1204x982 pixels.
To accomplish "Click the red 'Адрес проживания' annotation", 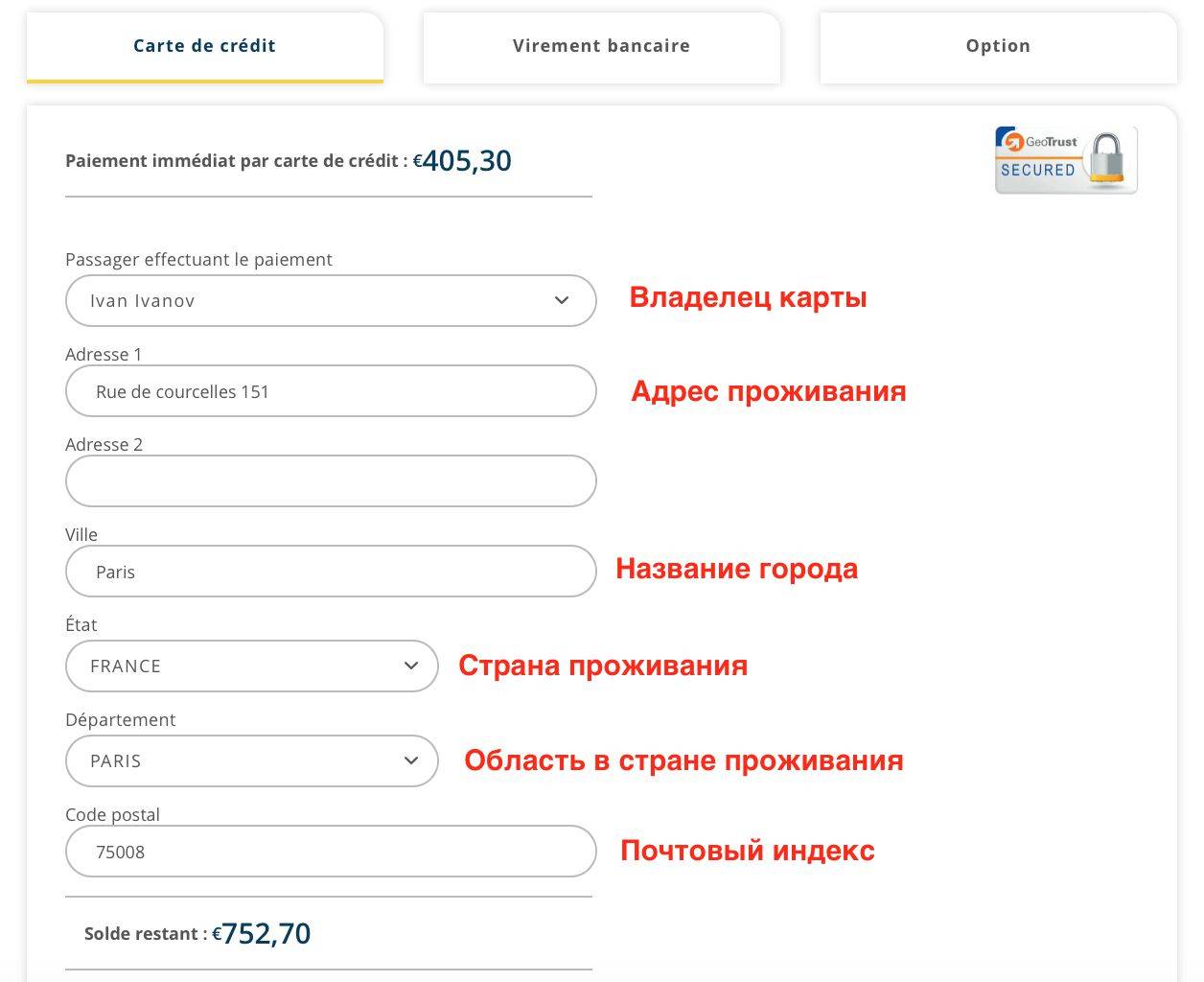I will pyautogui.click(x=768, y=391).
